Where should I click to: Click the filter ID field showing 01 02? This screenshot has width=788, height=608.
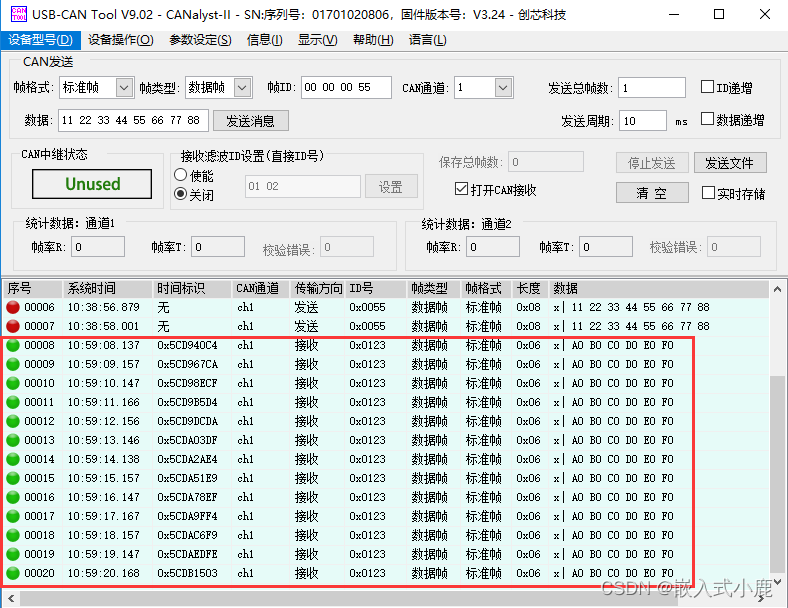click(x=303, y=186)
